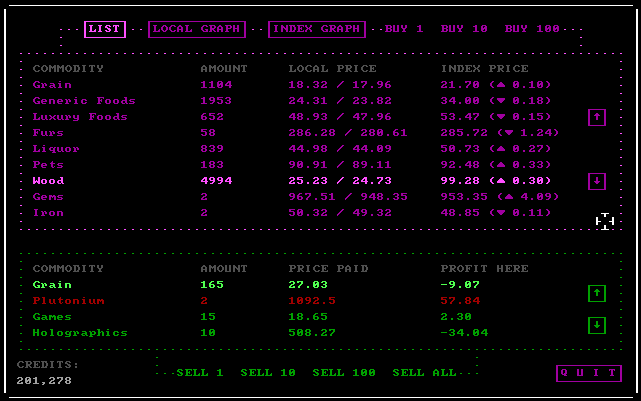Image resolution: width=641 pixels, height=401 pixels.
Task: Select Holographics in cargo list
Action: 80,333
